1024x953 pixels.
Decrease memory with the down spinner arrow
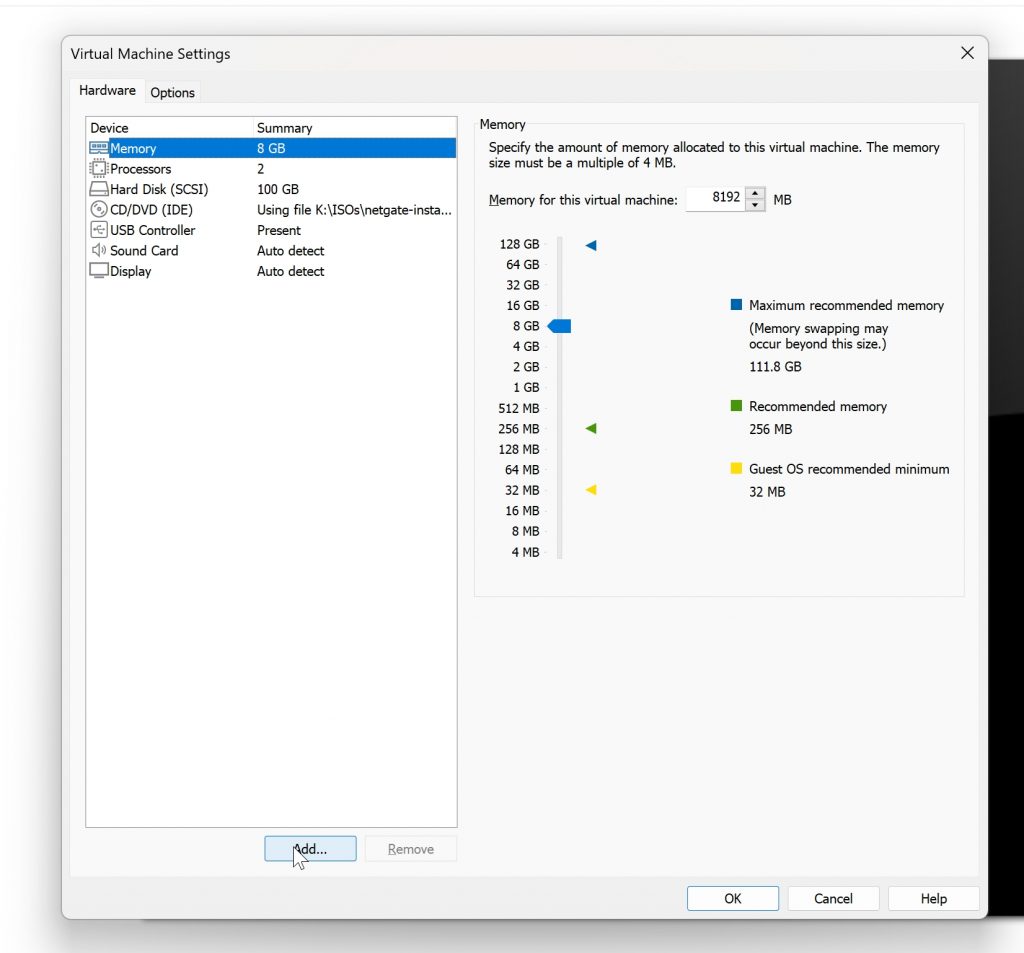click(755, 206)
